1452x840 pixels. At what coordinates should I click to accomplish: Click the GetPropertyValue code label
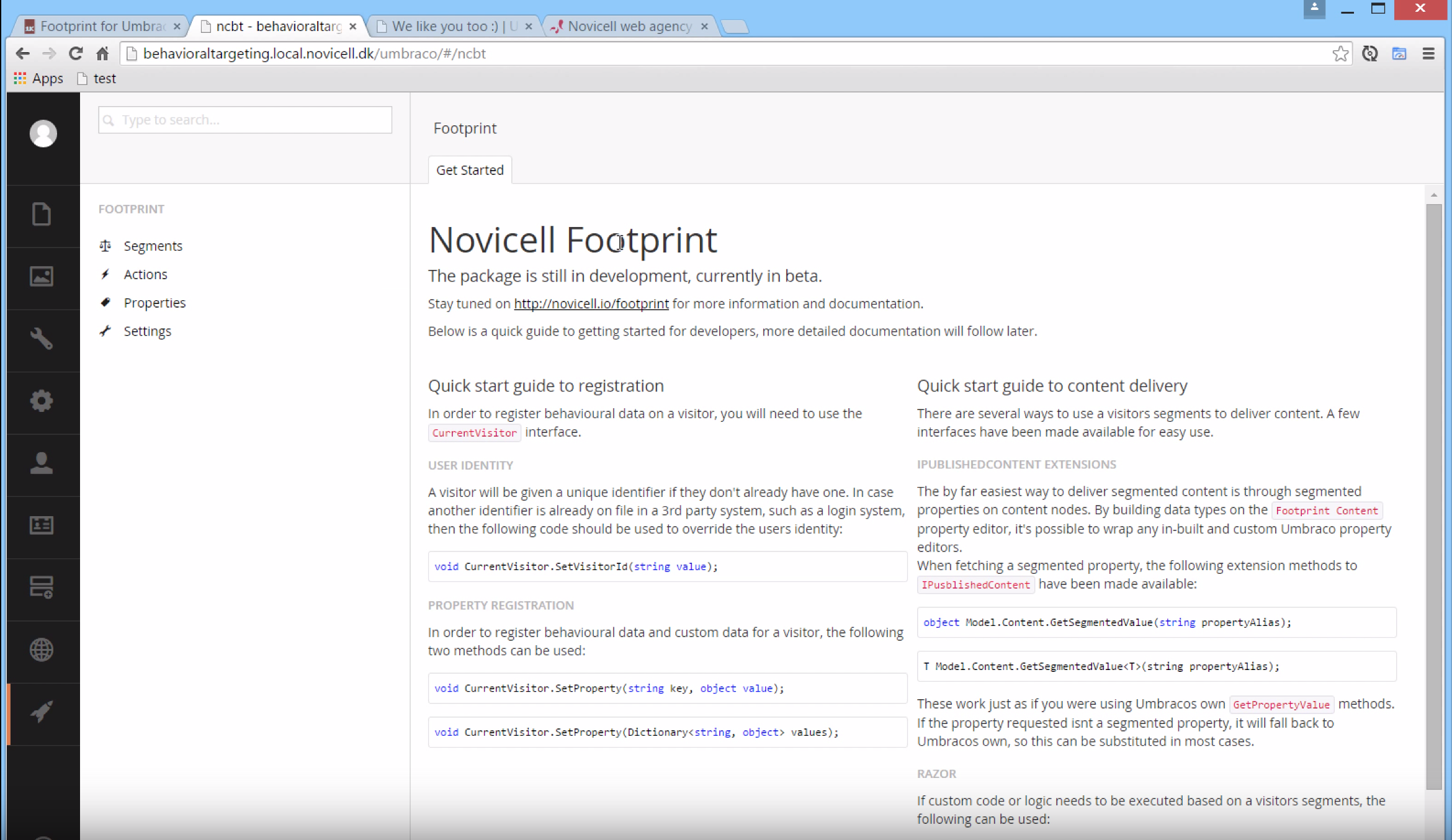pos(1281,705)
